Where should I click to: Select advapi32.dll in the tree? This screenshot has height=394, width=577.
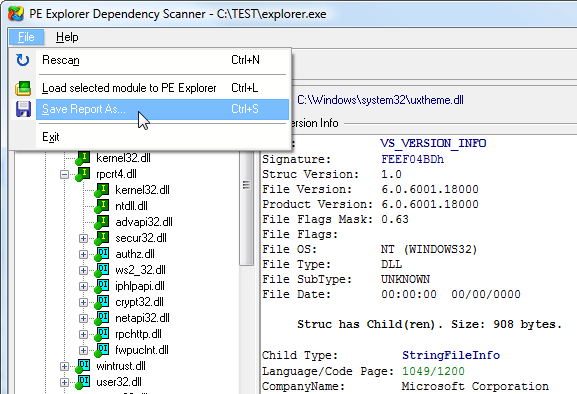pyautogui.click(x=144, y=222)
